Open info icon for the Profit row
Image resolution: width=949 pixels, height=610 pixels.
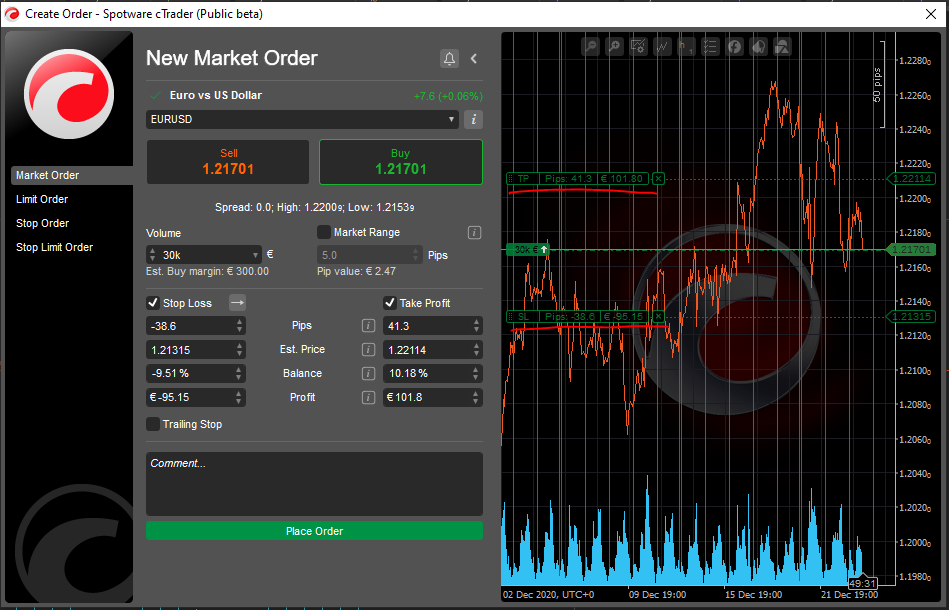coord(368,397)
